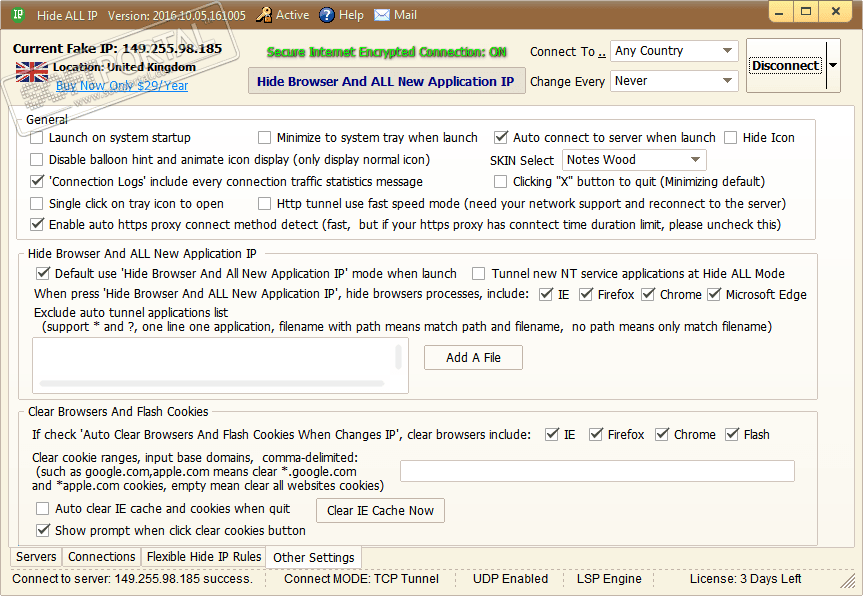Viewport: 863px width, 596px height.
Task: Click the window resize grip in corner
Action: click(848, 579)
